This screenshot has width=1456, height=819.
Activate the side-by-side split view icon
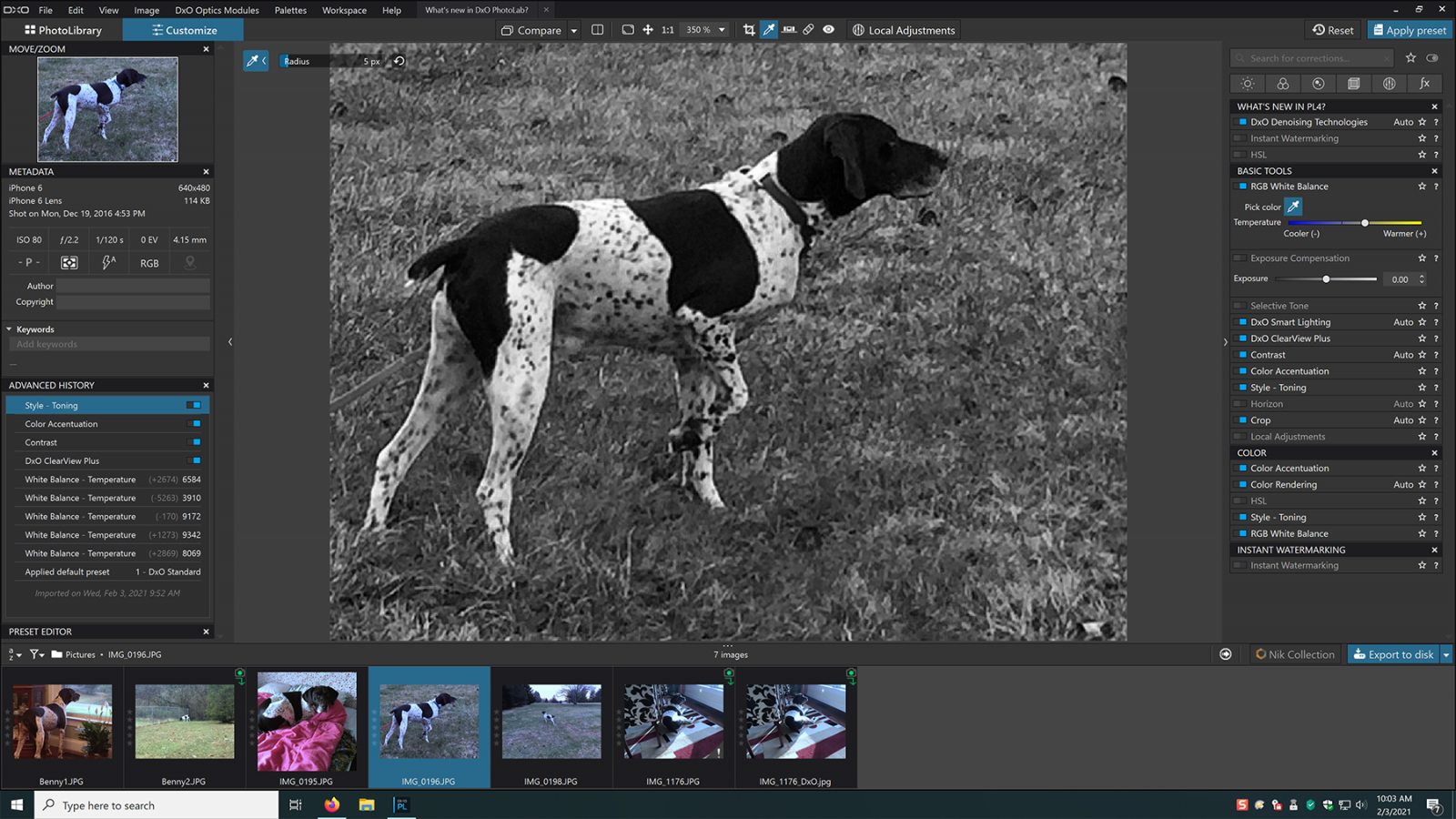597,30
